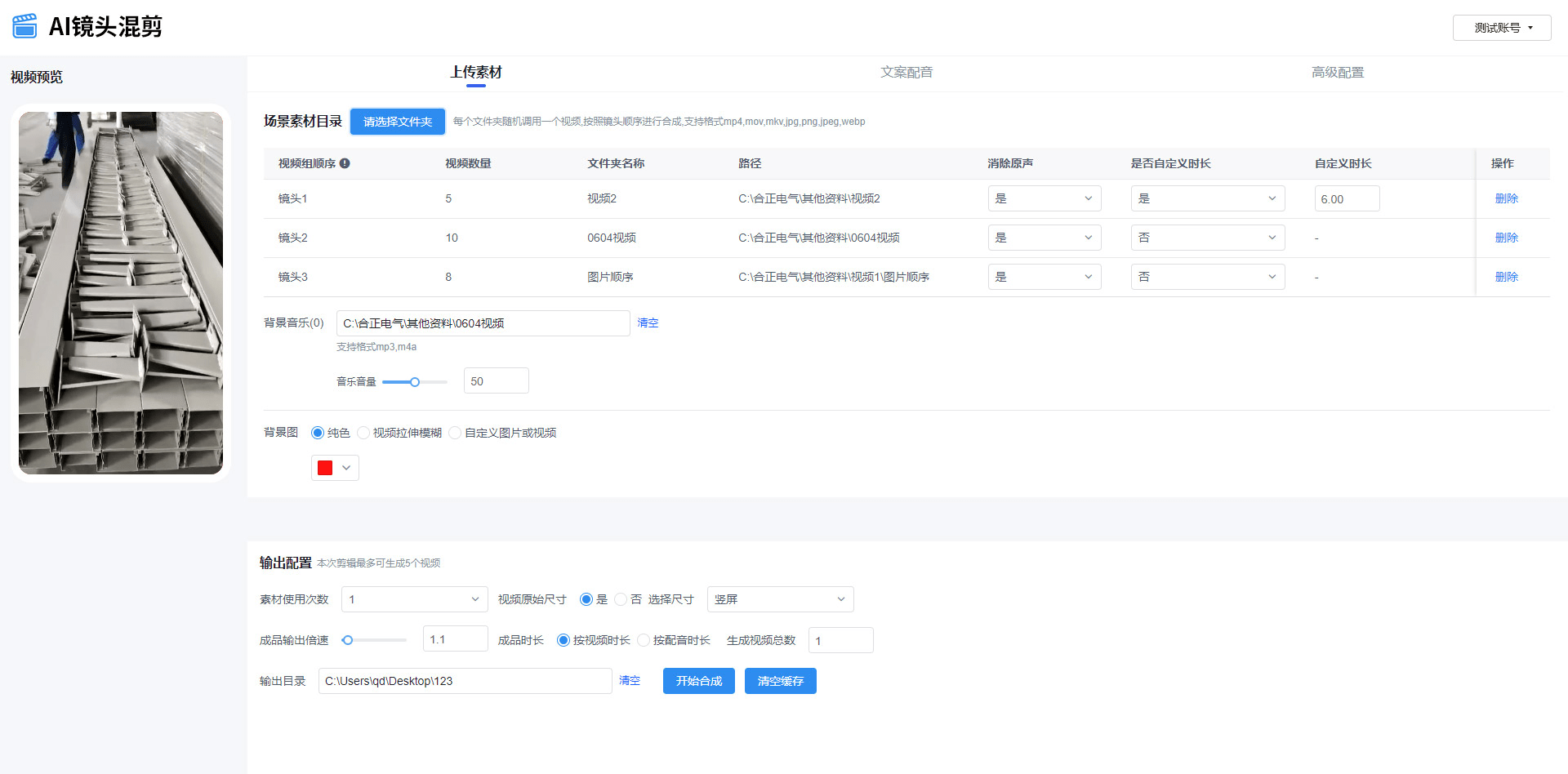Select the 纯色 background radio button
Image resolution: width=1568 pixels, height=774 pixels.
[x=318, y=433]
